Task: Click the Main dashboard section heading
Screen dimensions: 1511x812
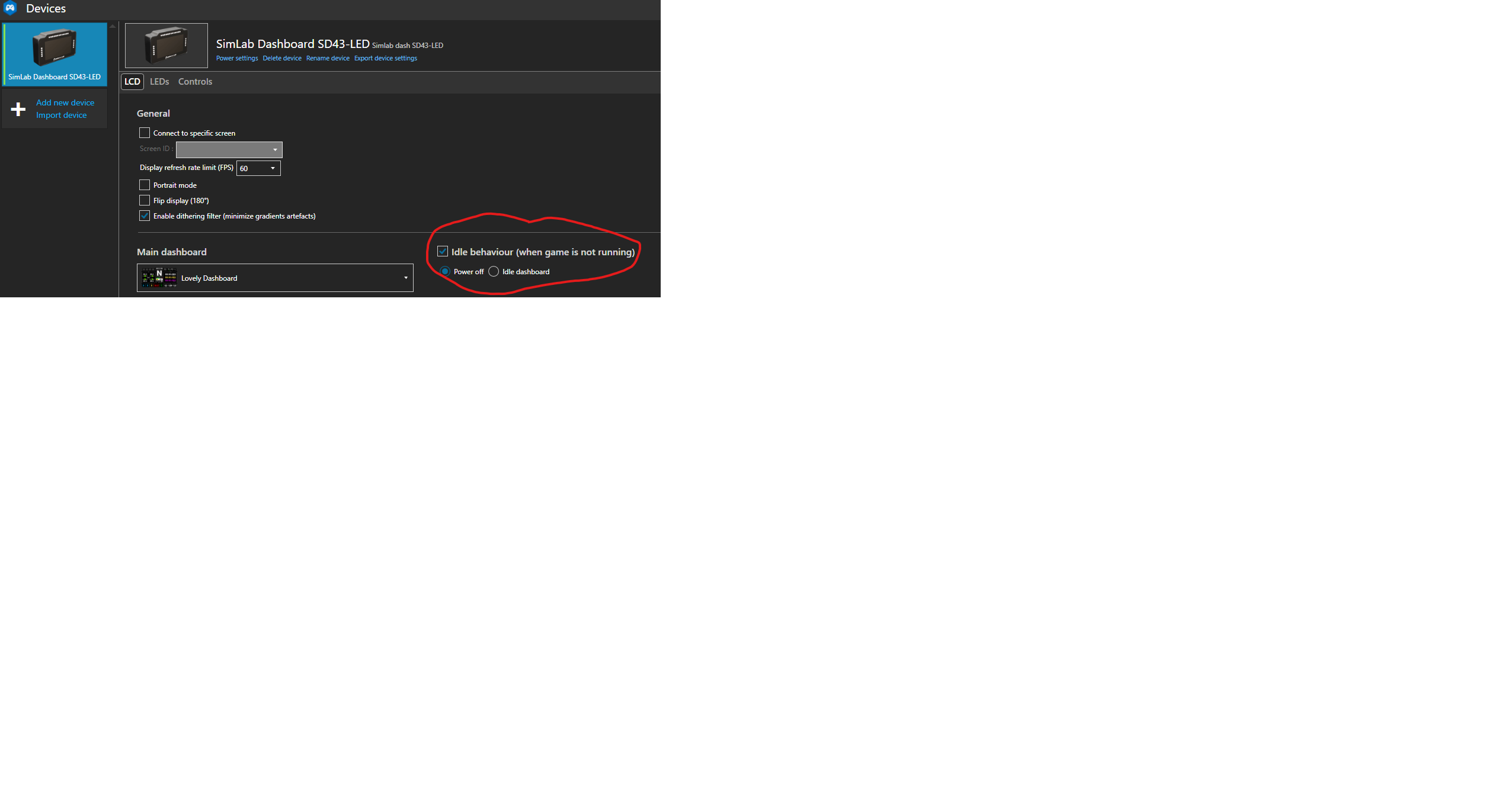Action: click(172, 252)
